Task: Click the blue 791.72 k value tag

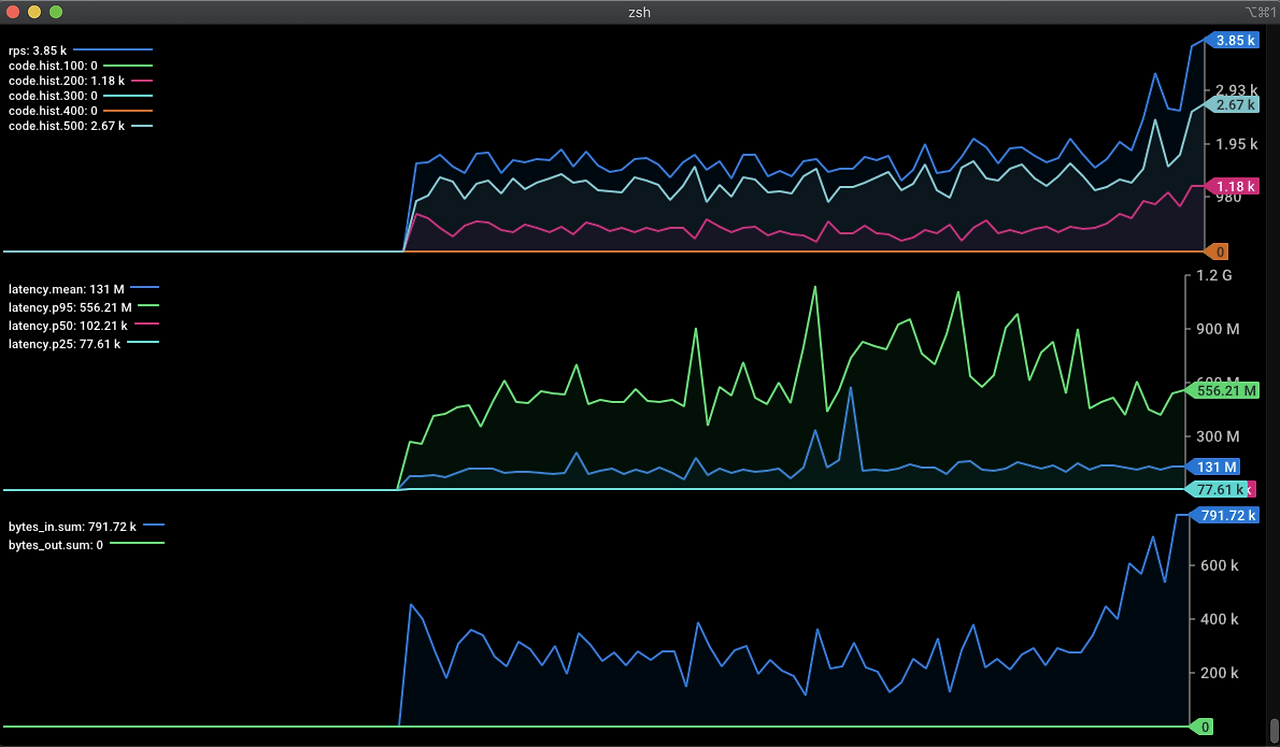Action: (x=1224, y=515)
